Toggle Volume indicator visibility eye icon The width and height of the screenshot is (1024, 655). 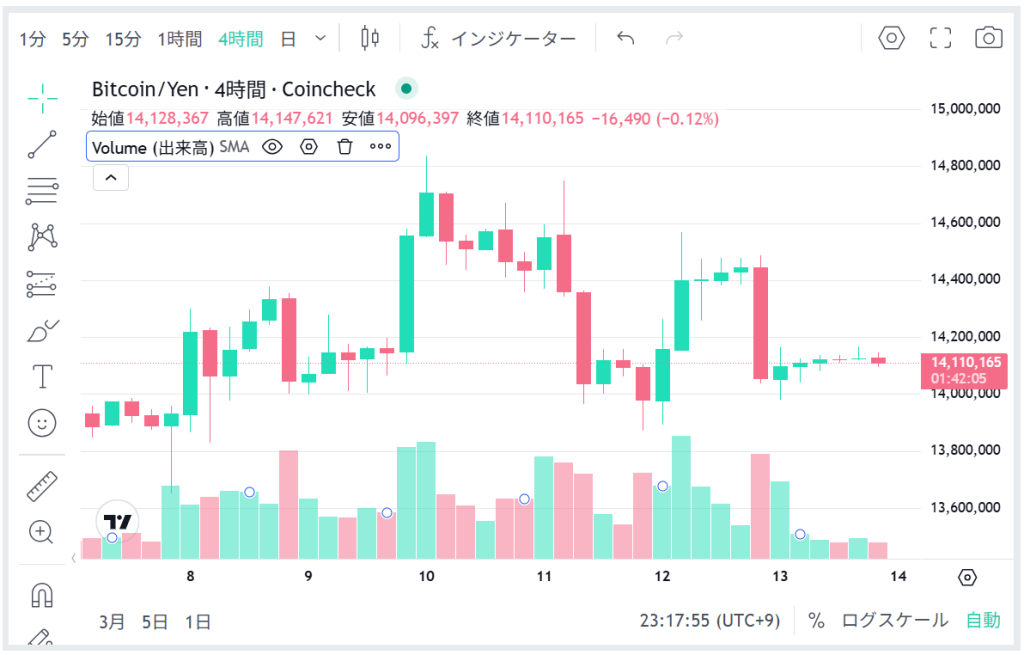[272, 147]
